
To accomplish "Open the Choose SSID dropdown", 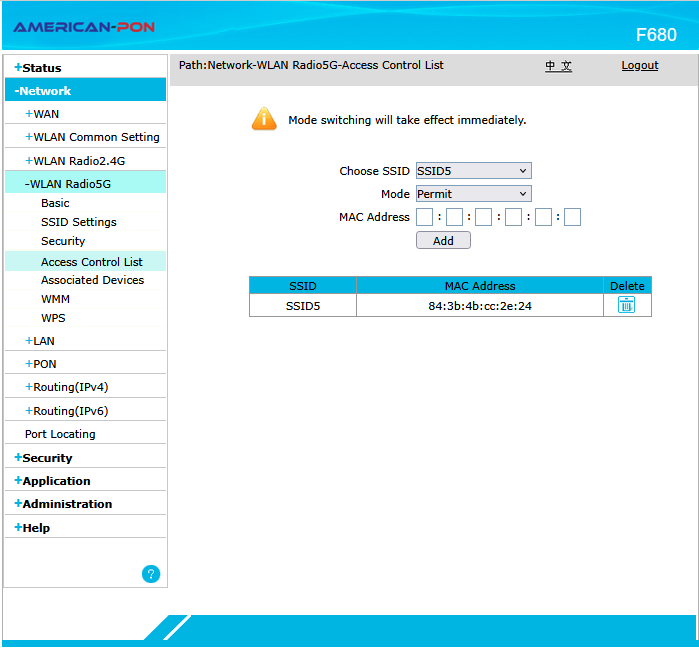I will tap(473, 171).
